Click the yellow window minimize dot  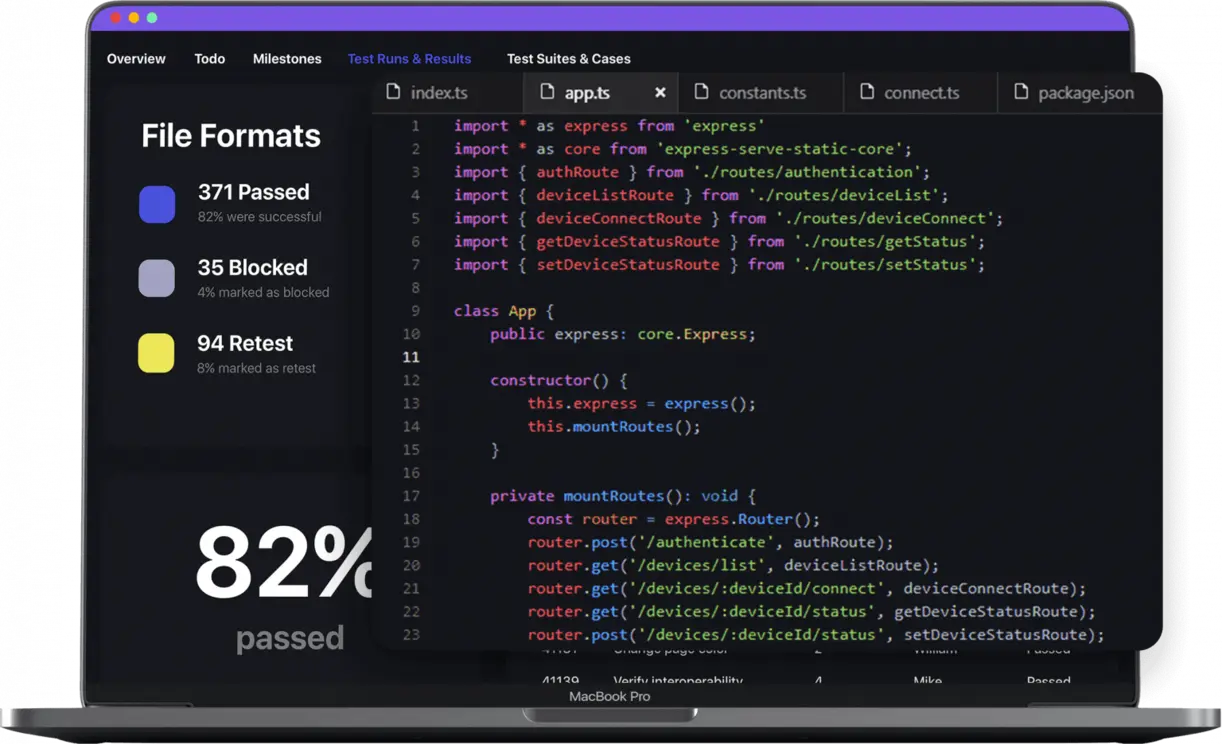click(134, 18)
